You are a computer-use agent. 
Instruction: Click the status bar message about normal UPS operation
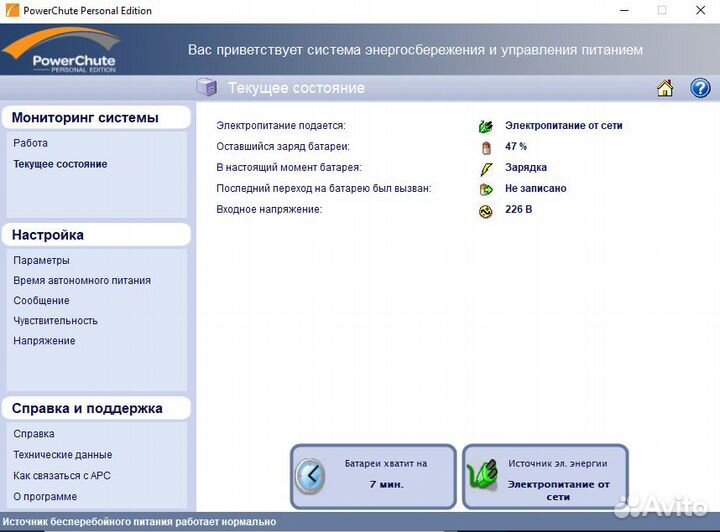pos(139,522)
